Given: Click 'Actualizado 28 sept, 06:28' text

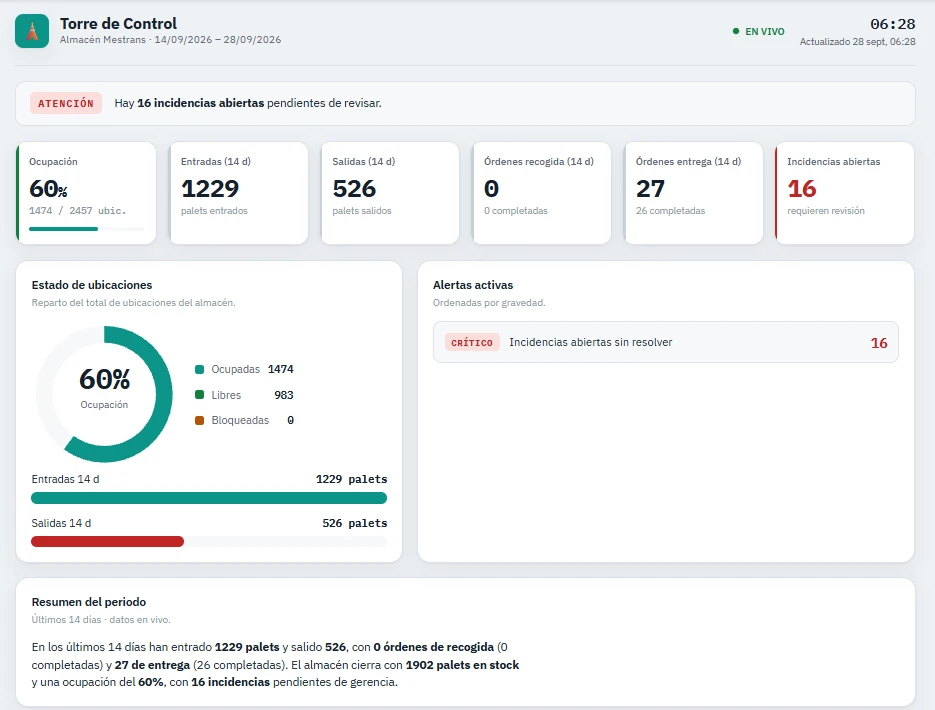Looking at the screenshot, I should click(x=857, y=42).
